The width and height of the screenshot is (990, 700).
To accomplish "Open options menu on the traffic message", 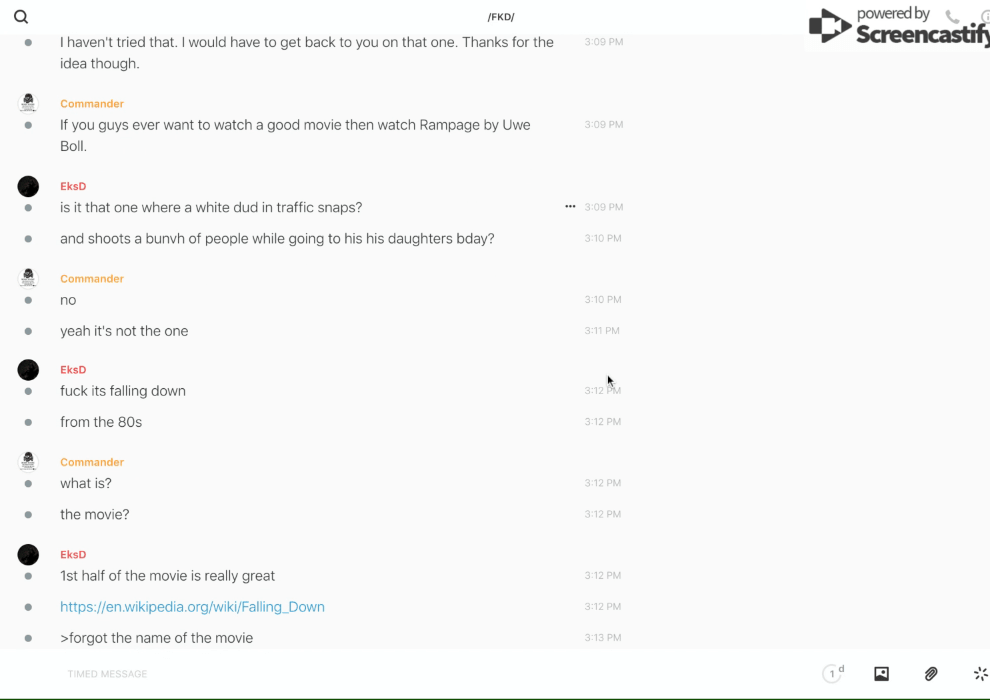I will click(570, 207).
